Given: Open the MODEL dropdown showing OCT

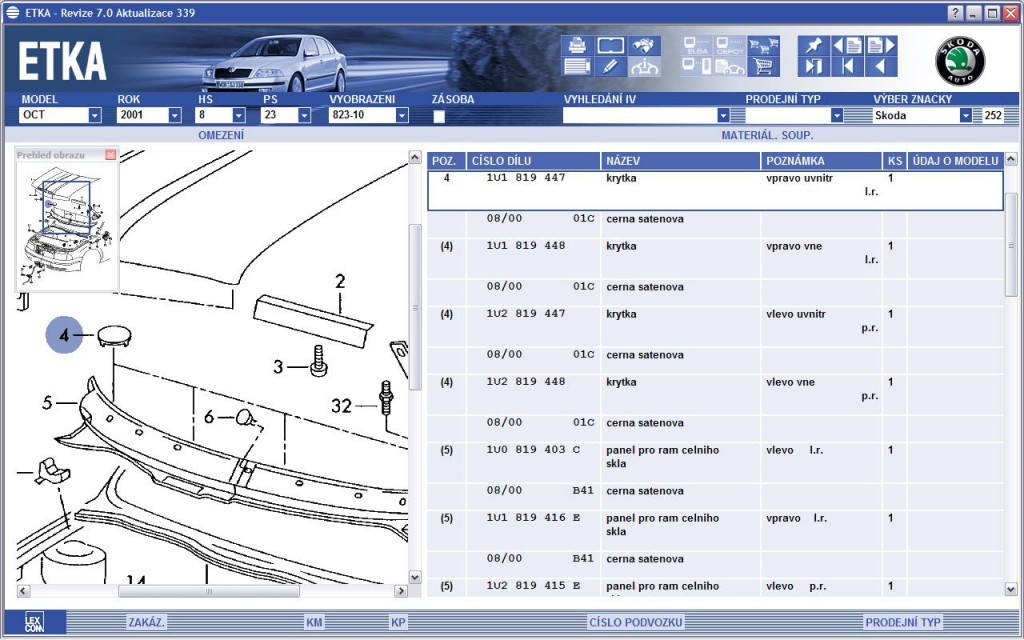Looking at the screenshot, I should [x=95, y=116].
